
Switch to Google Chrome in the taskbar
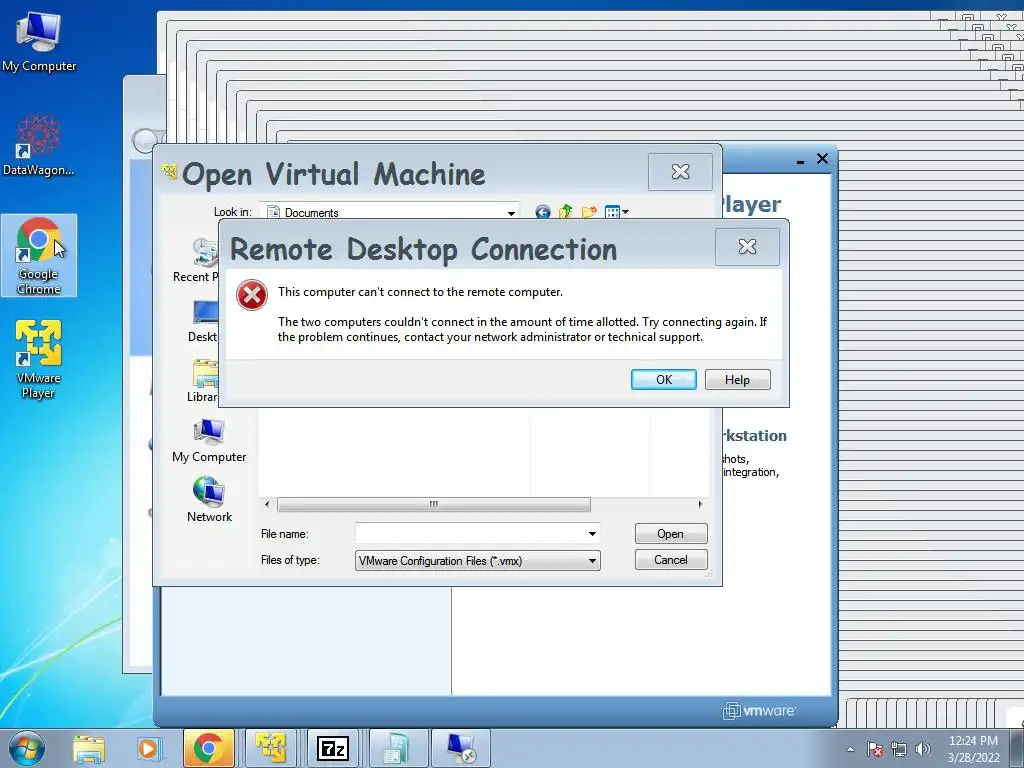[208, 748]
